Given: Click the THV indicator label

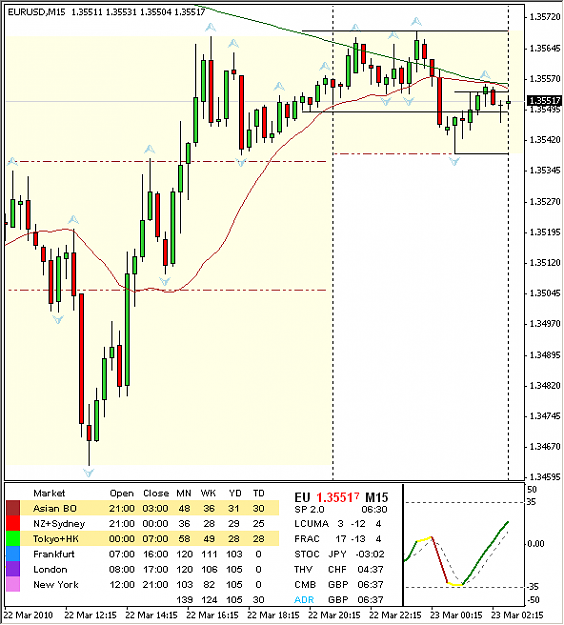Looking at the screenshot, I should click(x=303, y=569).
